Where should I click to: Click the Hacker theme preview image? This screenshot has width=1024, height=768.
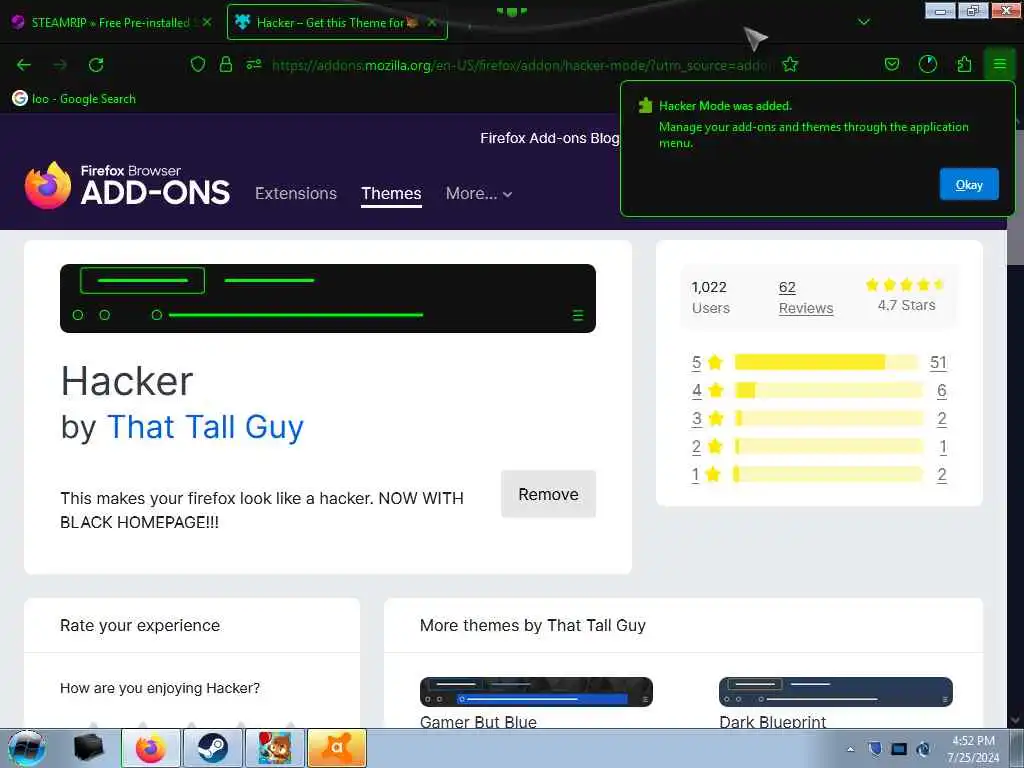328,298
